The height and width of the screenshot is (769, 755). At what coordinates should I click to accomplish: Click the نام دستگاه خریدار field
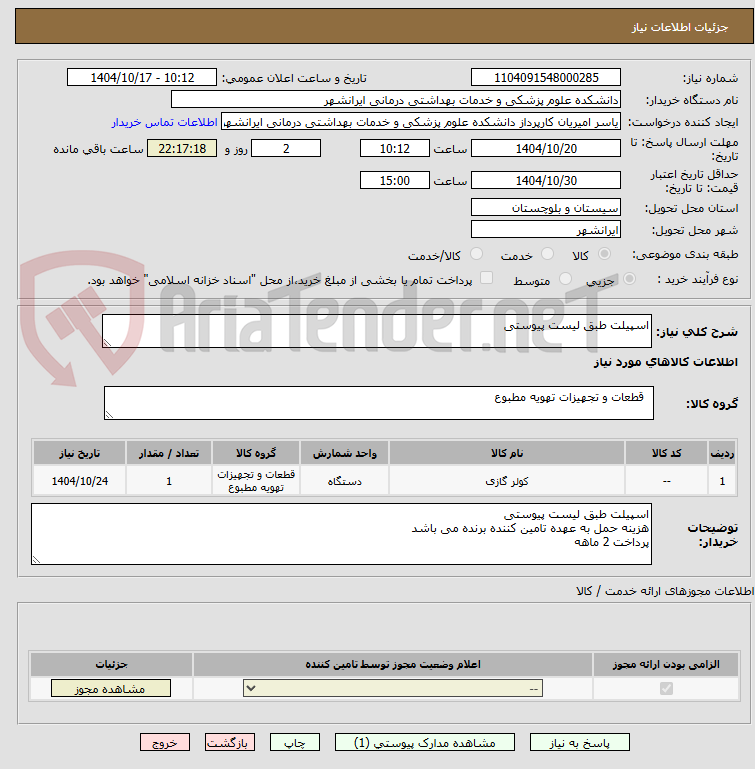pyautogui.click(x=395, y=100)
